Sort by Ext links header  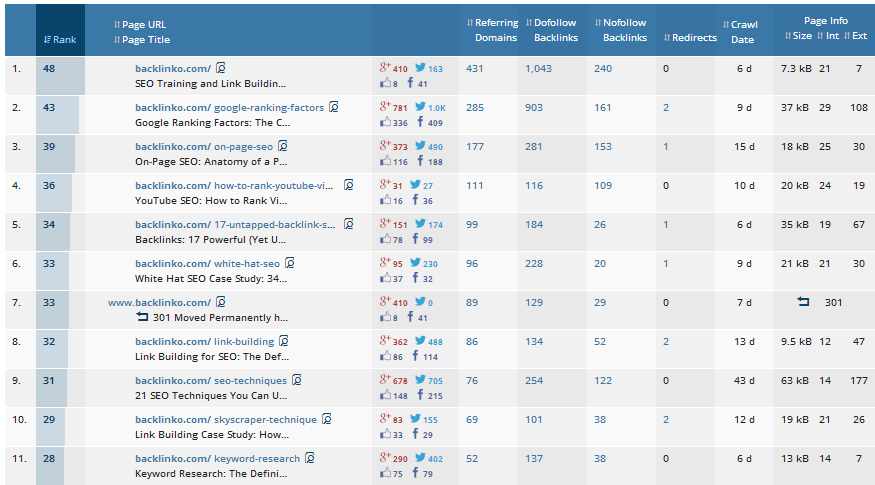click(855, 36)
